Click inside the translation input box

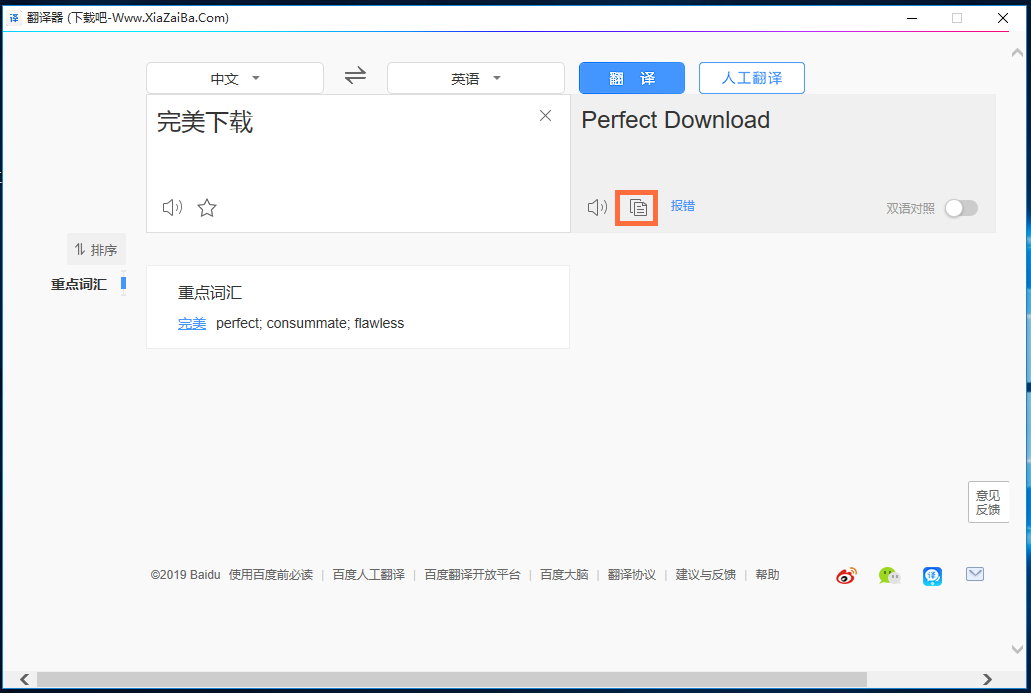pyautogui.click(x=350, y=150)
